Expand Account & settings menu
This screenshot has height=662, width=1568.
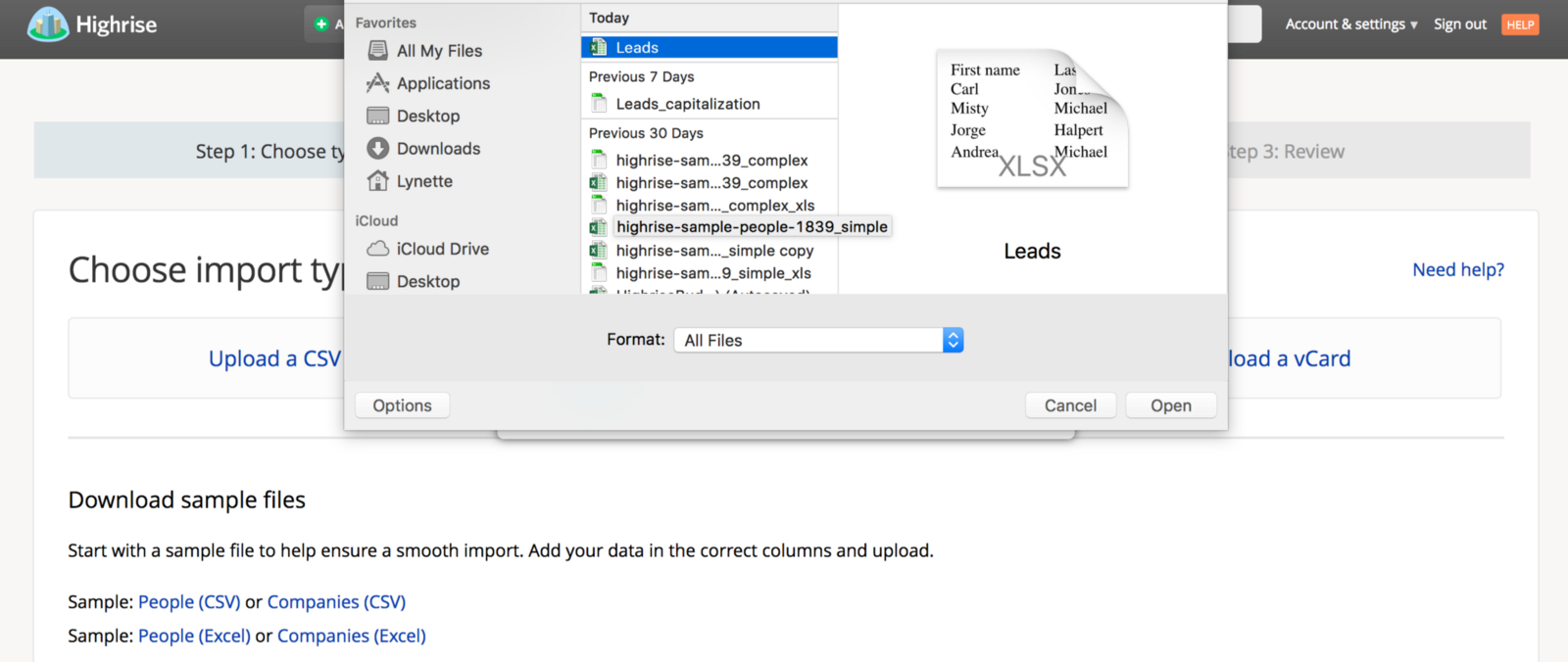pos(1351,24)
